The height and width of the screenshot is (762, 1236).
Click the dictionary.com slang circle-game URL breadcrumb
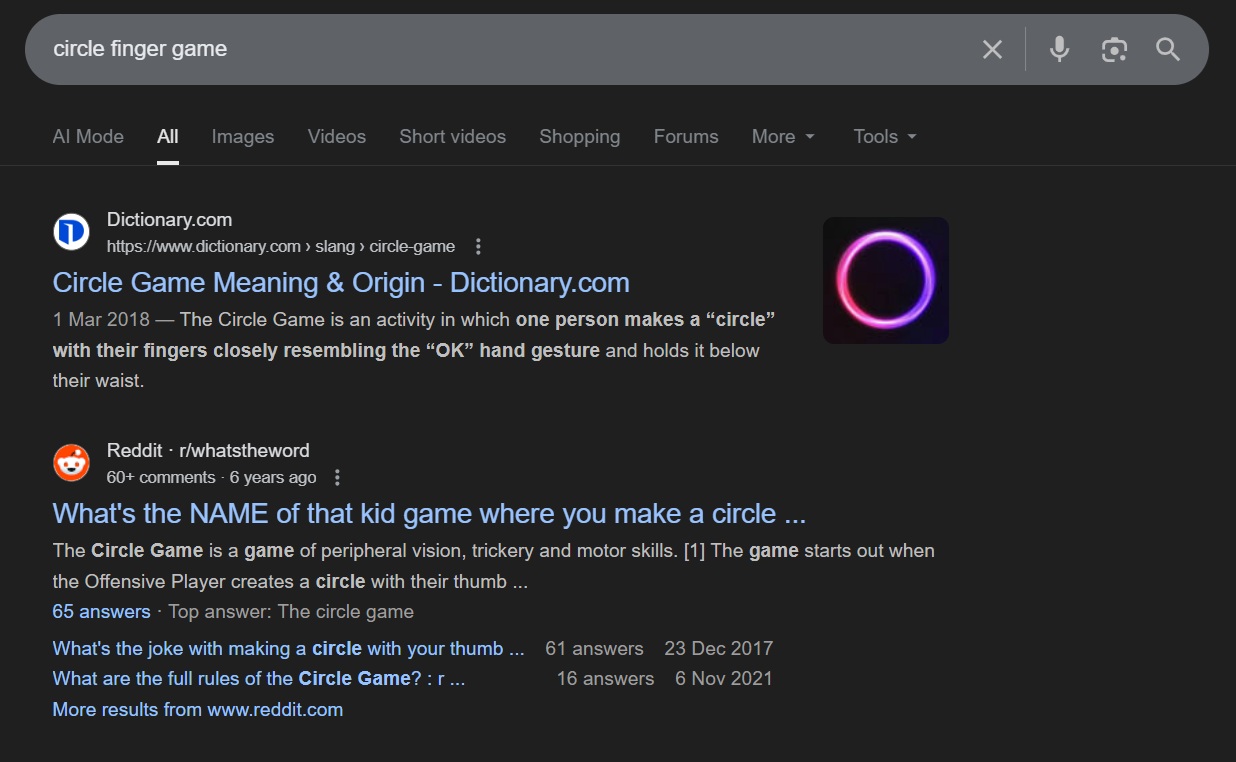(281, 246)
